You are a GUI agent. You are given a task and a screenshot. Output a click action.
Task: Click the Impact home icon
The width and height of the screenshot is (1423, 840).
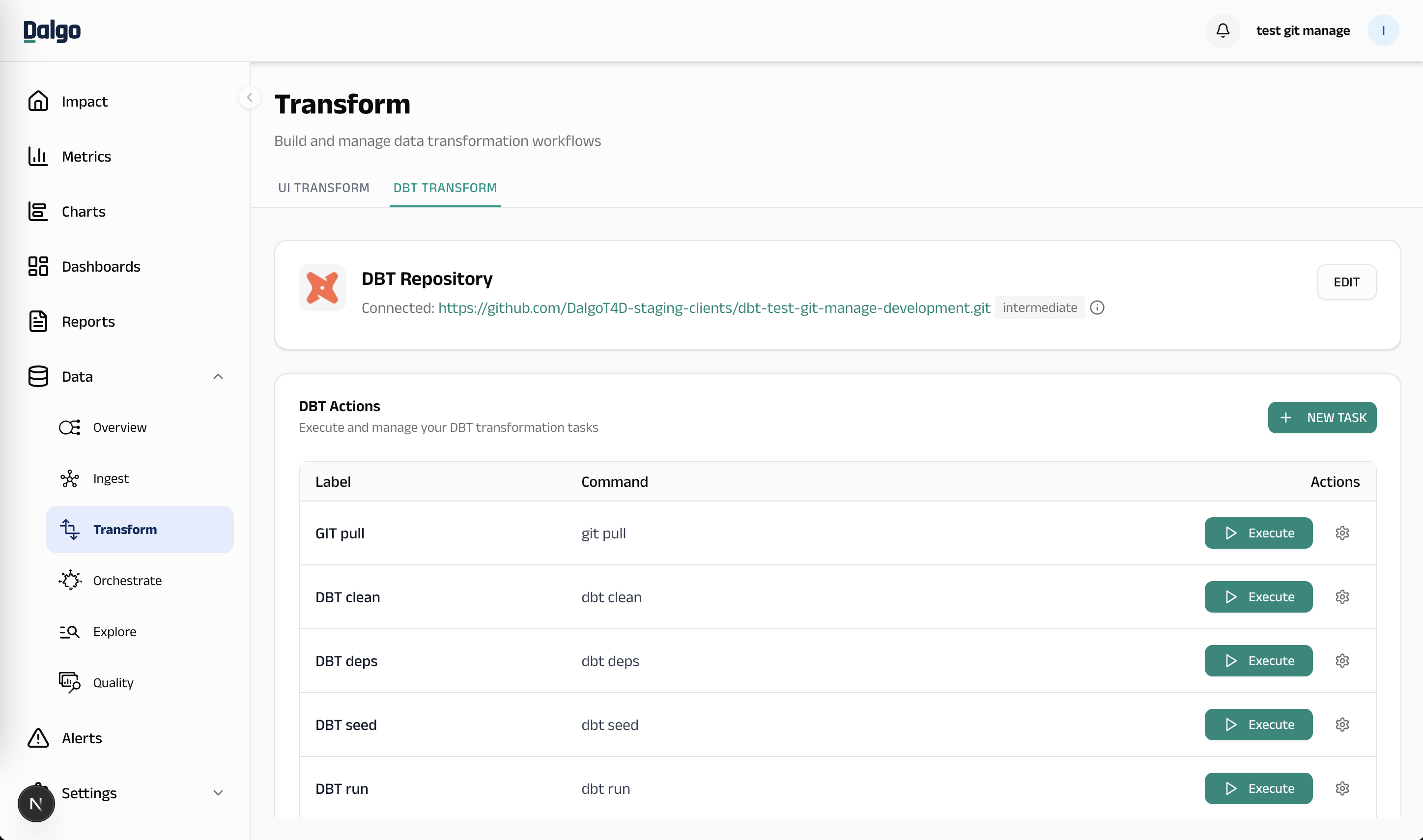click(x=38, y=101)
